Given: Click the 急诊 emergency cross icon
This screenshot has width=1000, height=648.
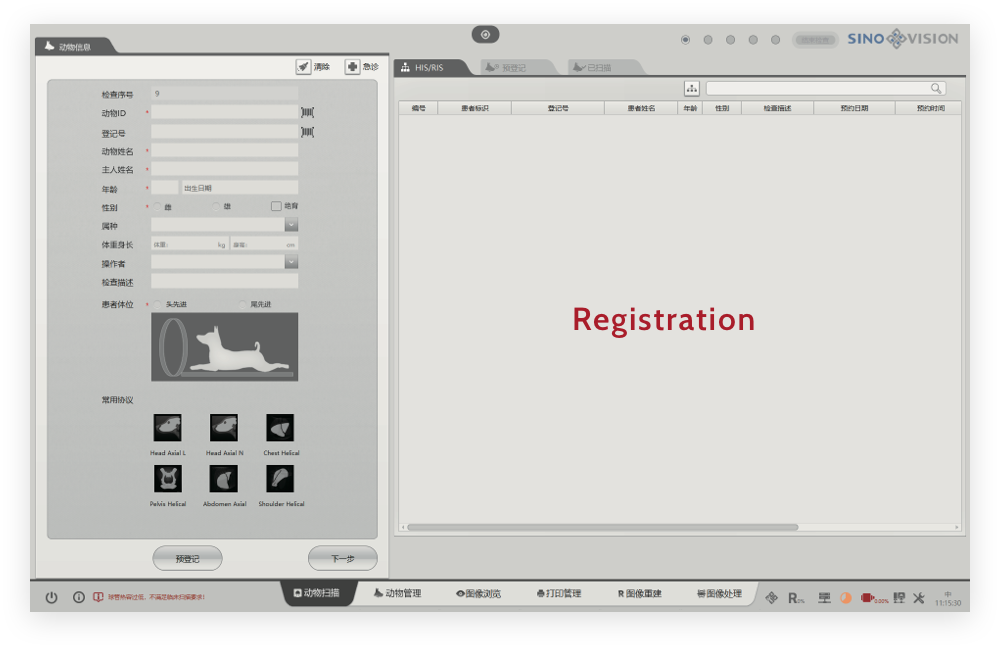Looking at the screenshot, I should (x=352, y=67).
